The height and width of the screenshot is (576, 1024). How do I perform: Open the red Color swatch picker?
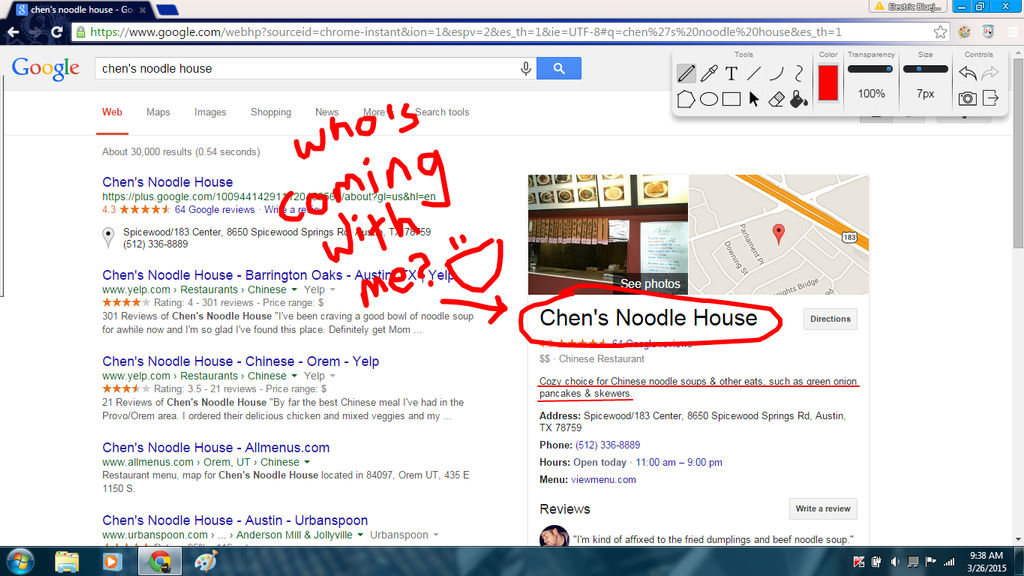tap(828, 83)
